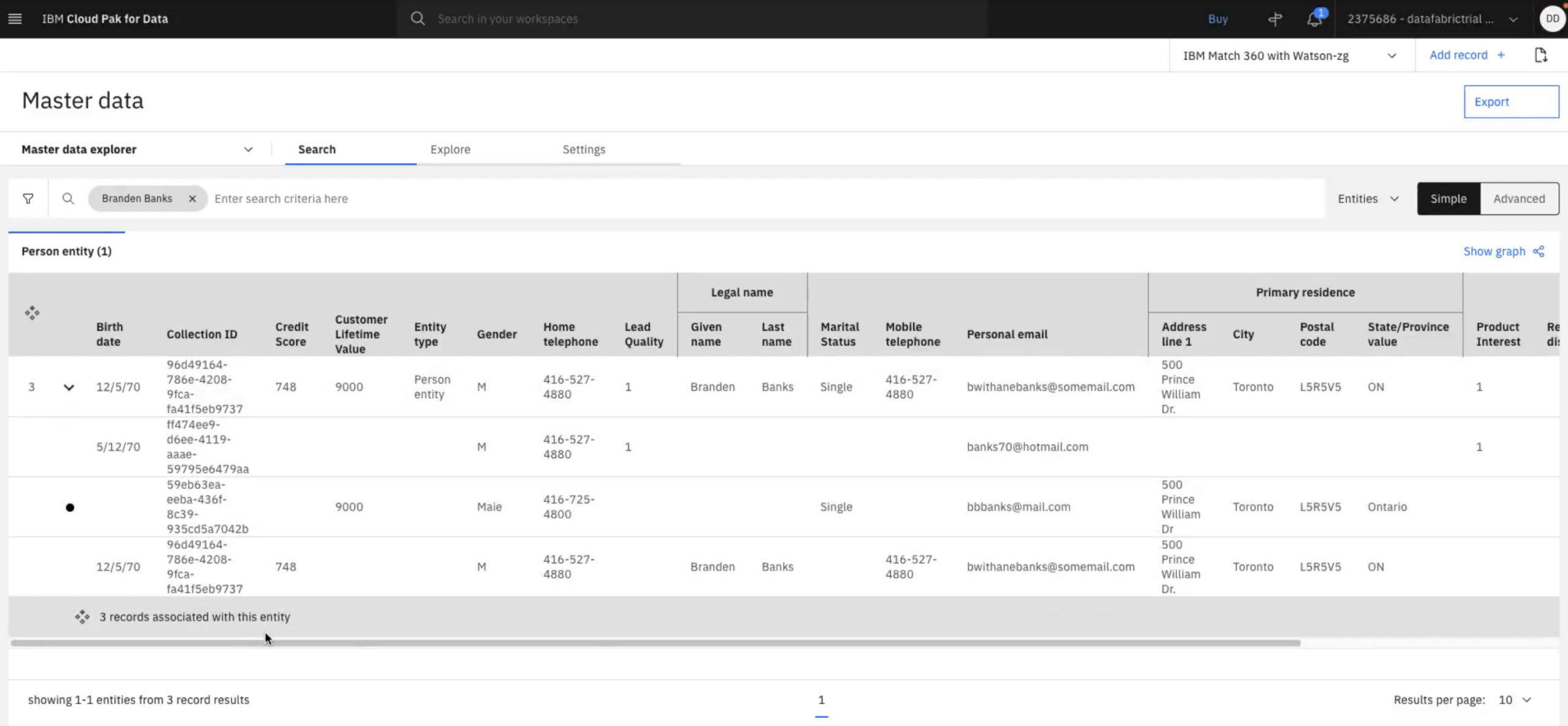
Task: Click the Export button
Action: (1511, 102)
